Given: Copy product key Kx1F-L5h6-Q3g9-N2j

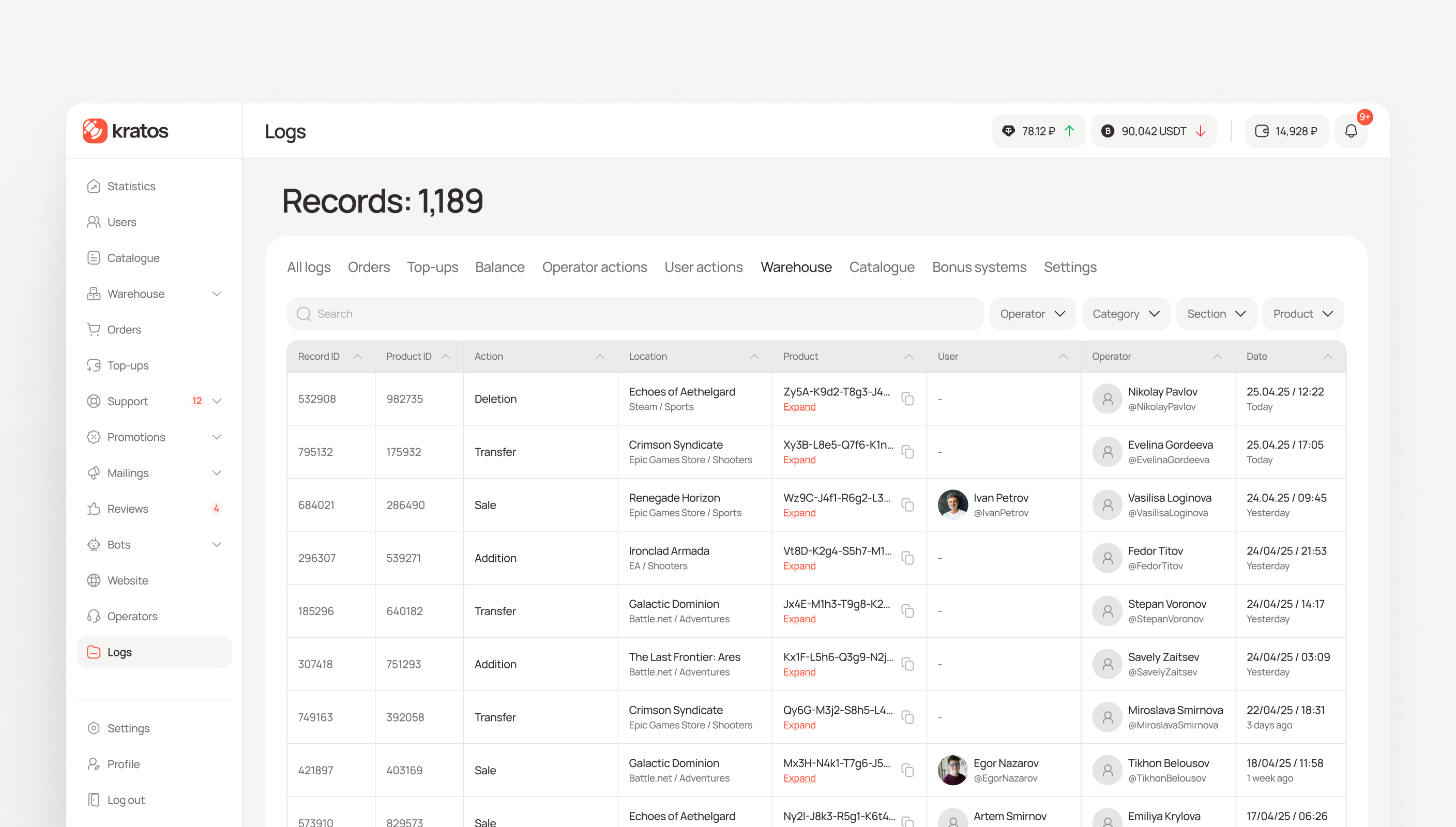Looking at the screenshot, I should point(907,665).
